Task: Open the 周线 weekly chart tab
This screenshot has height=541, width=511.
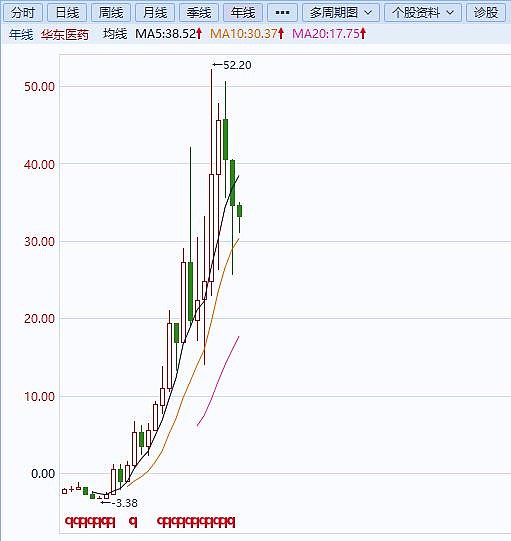Action: tap(111, 13)
